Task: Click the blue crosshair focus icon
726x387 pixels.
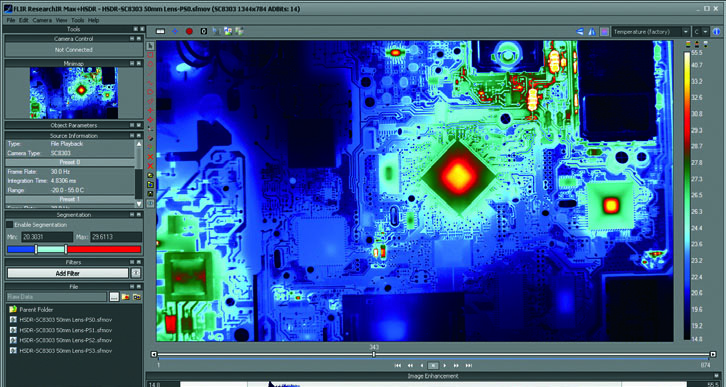Action: 175,31
